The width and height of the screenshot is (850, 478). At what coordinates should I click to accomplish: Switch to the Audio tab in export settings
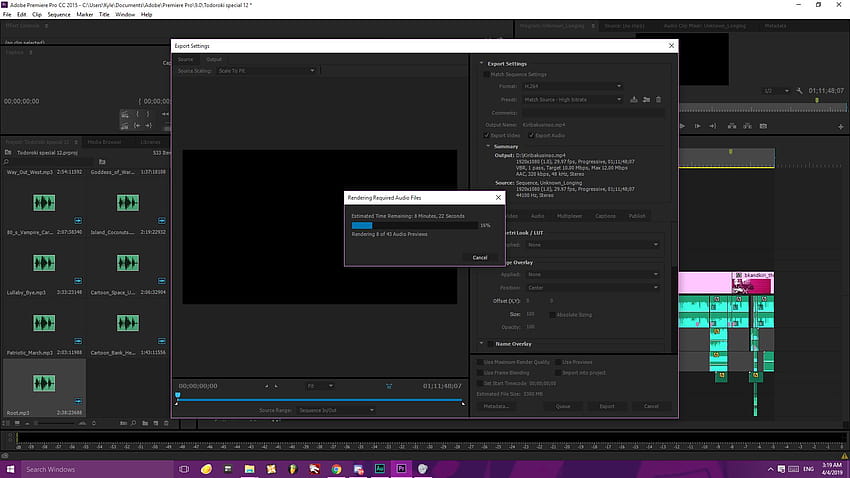pos(537,216)
